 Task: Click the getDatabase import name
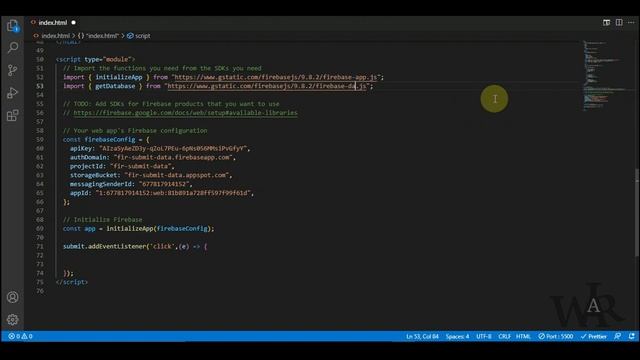click(115, 86)
